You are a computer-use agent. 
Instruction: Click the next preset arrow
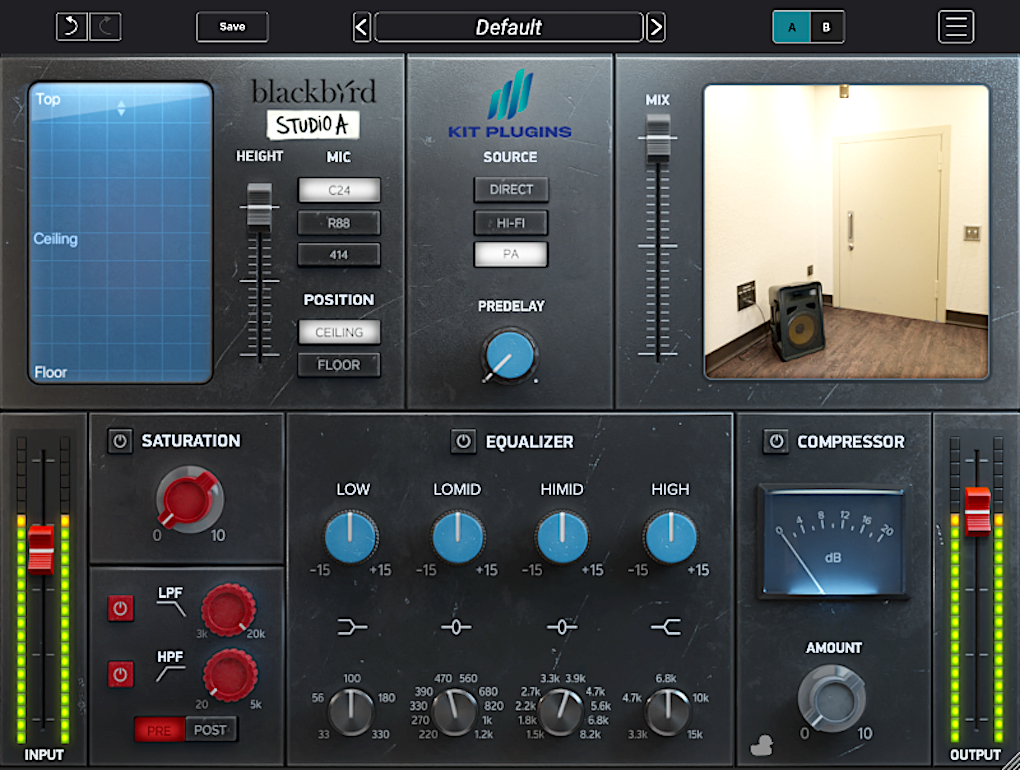[x=656, y=27]
